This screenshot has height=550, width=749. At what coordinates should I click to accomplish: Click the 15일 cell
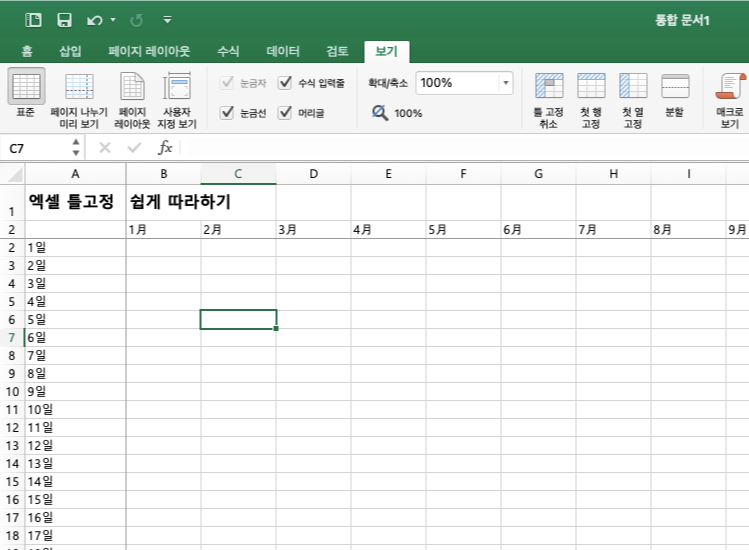pos(75,500)
